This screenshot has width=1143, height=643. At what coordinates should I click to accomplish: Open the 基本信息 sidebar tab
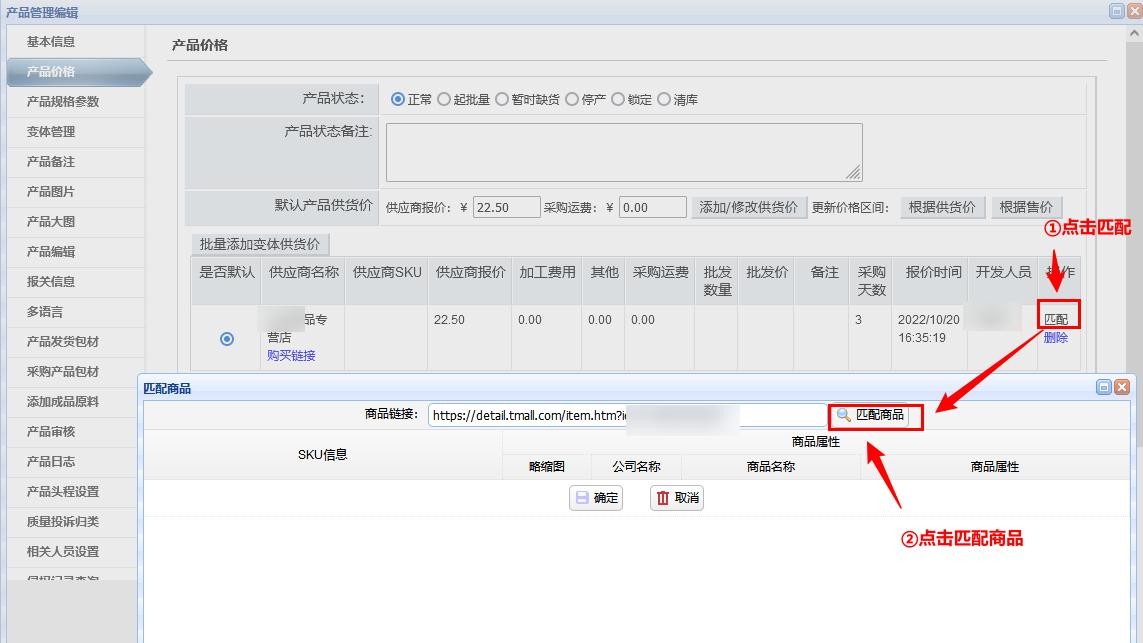point(51,42)
